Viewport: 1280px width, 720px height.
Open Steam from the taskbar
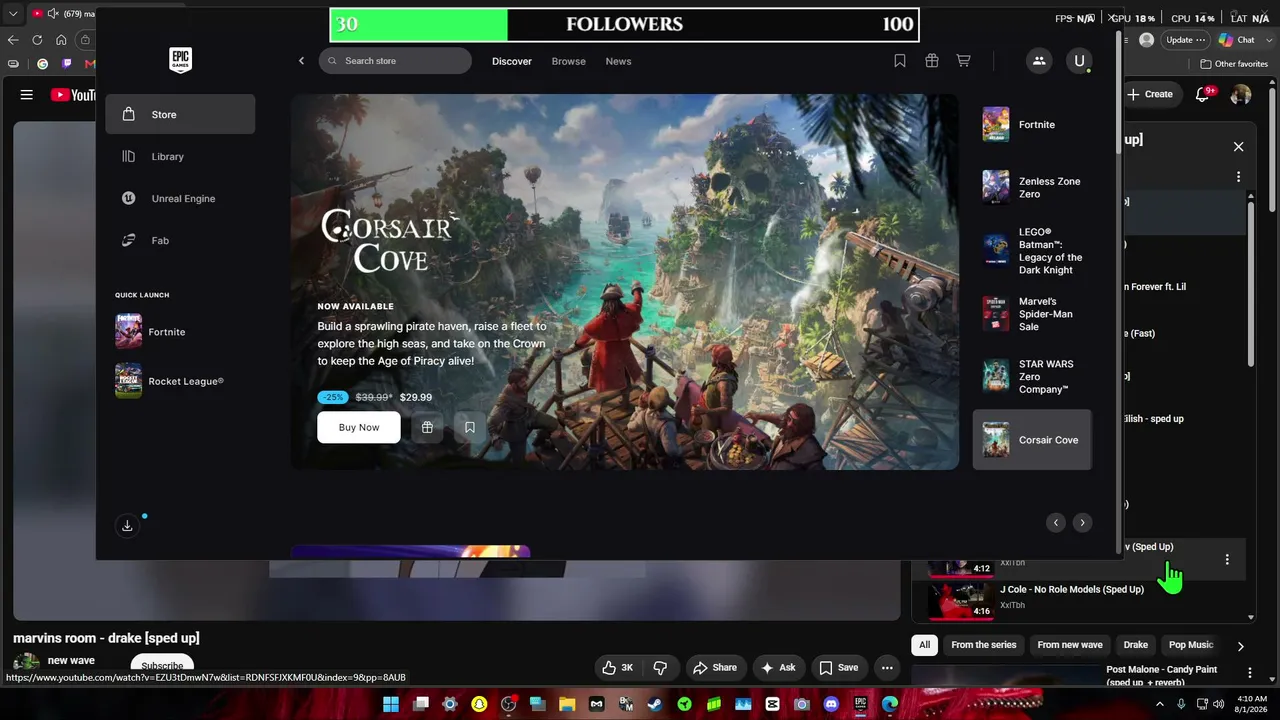coord(654,704)
